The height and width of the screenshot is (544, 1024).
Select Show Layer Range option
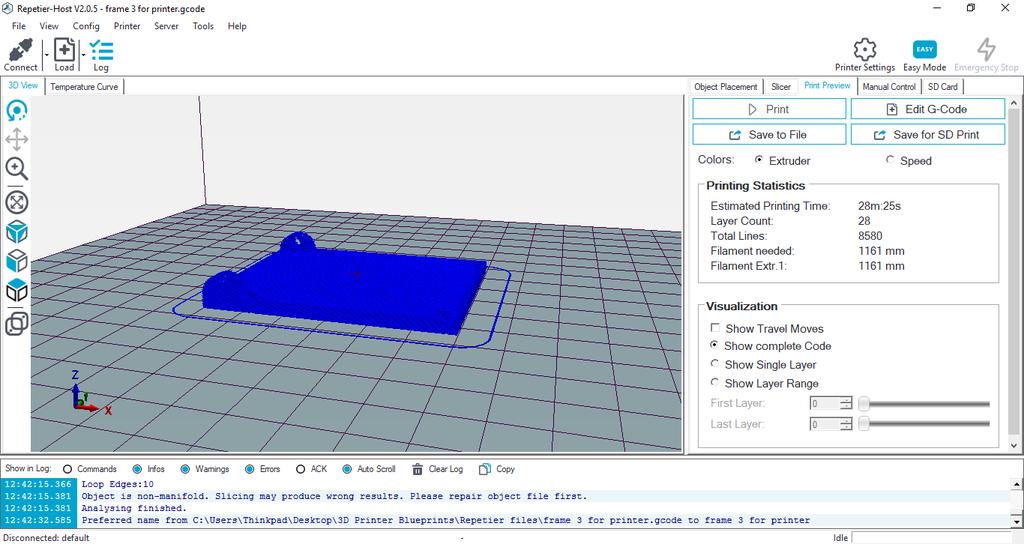click(x=714, y=383)
